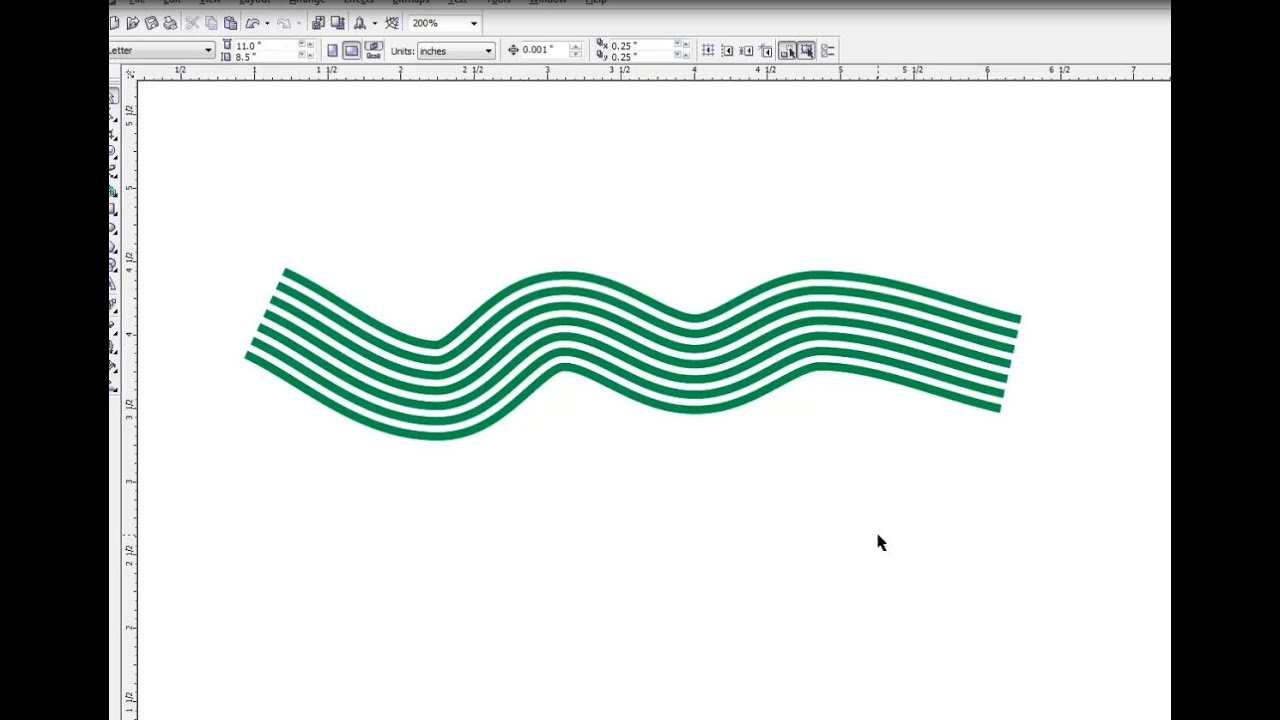
Task: Toggle Snap to Guidelines
Action: pos(727,50)
